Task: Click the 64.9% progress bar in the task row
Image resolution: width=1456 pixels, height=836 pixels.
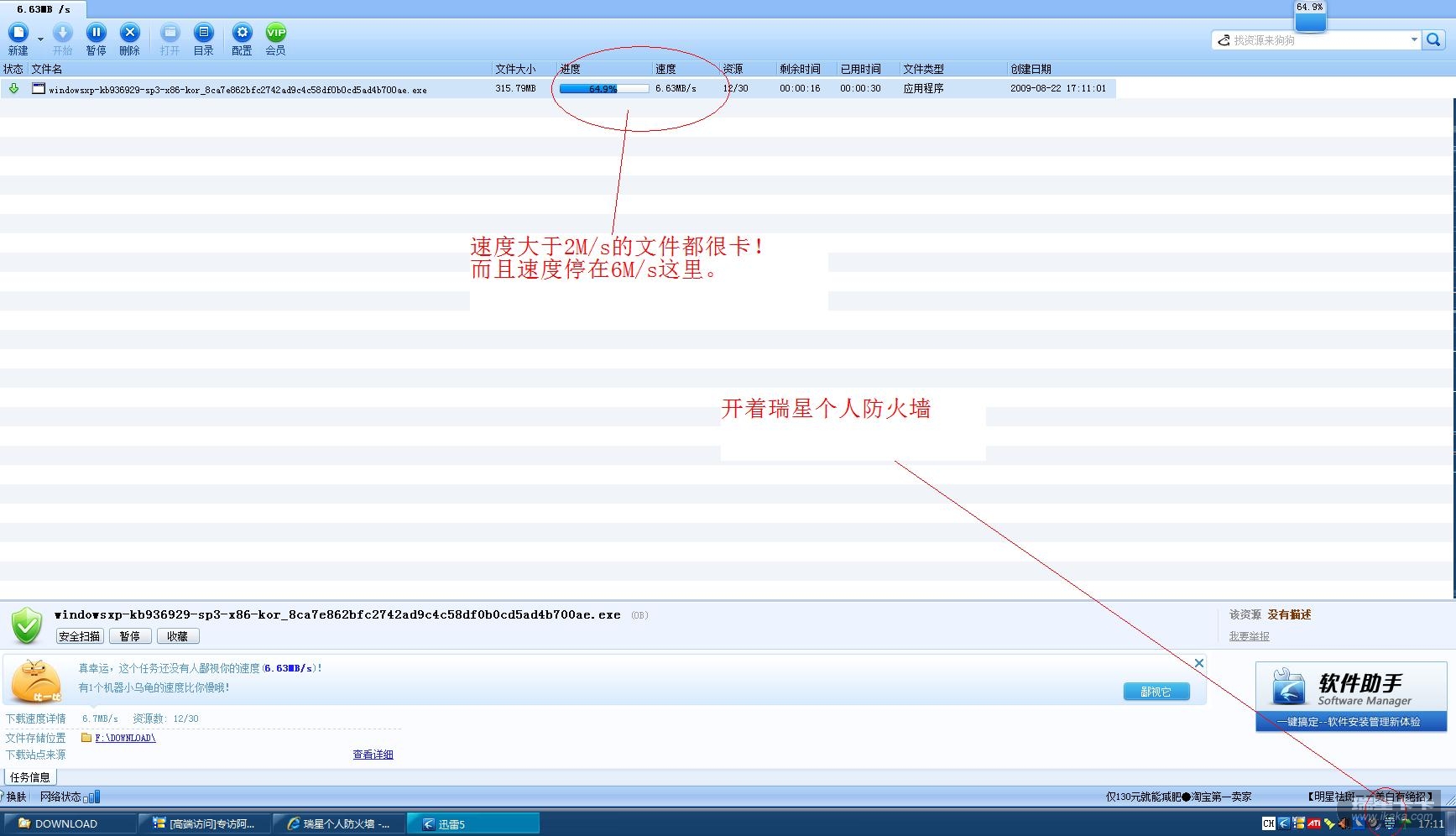Action: [603, 88]
